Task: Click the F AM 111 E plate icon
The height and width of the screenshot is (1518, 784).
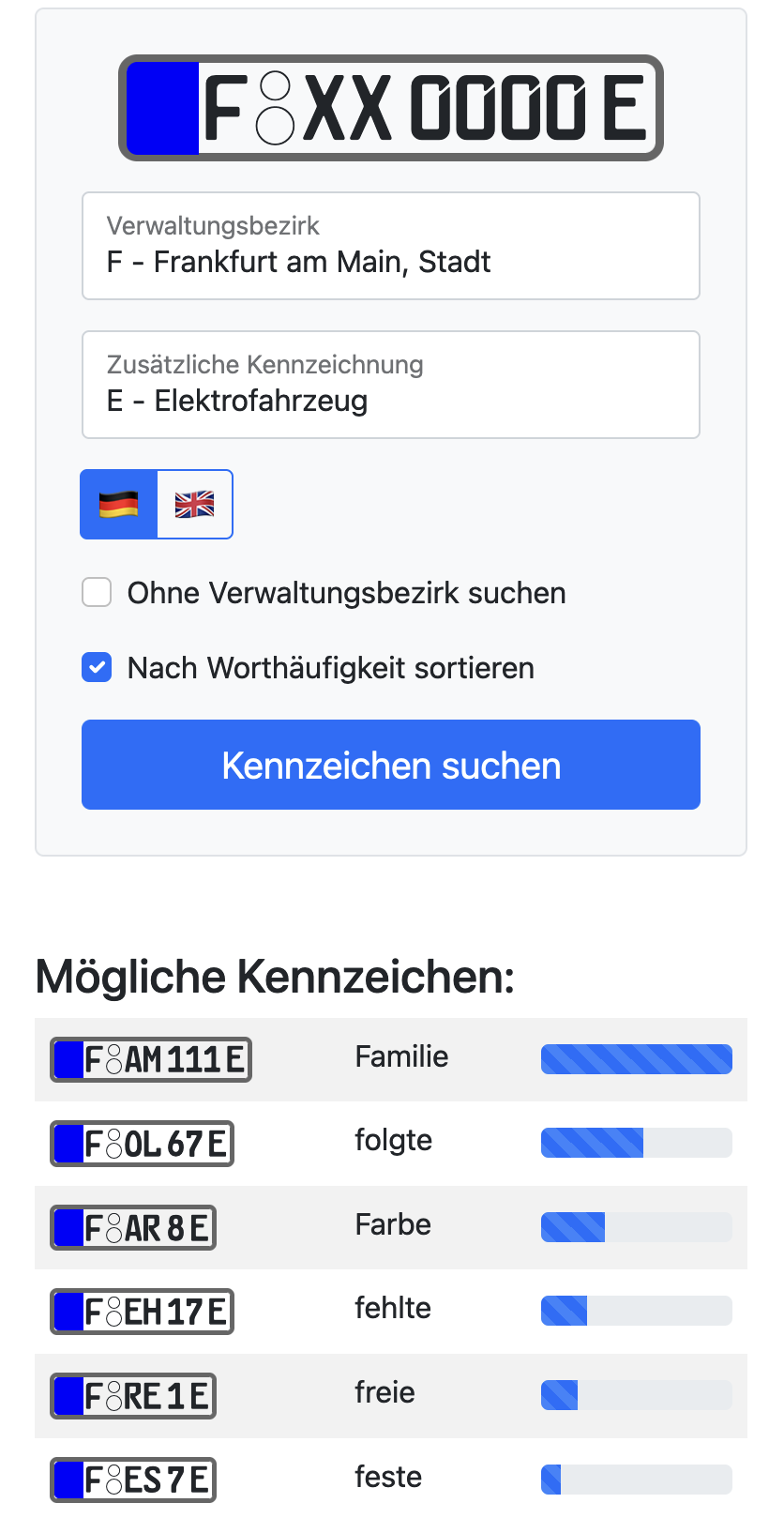Action: coord(151,1059)
